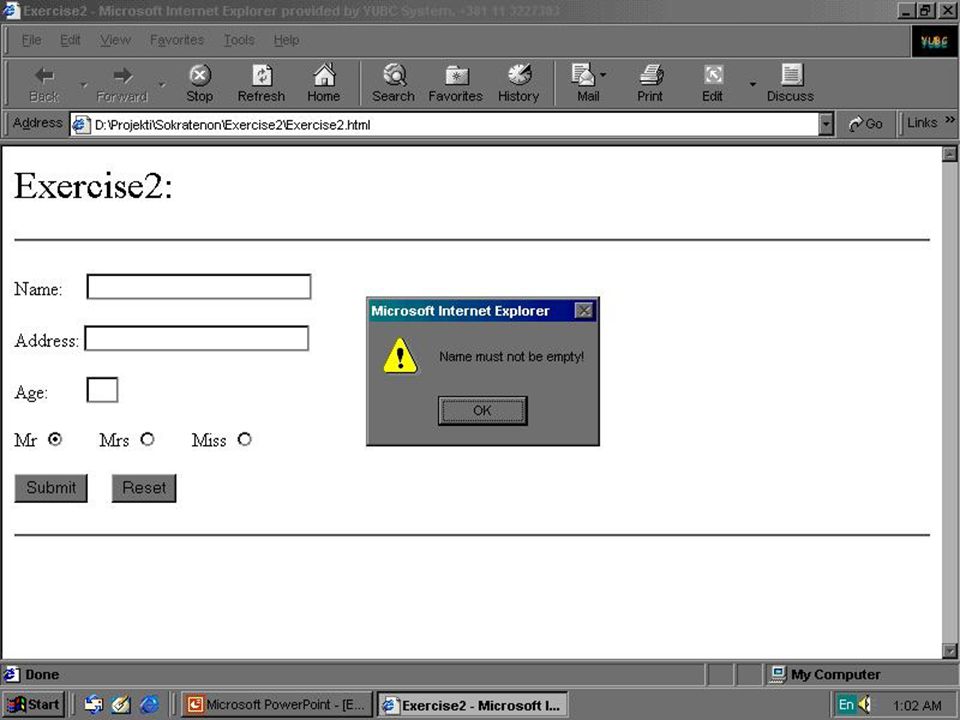
Task: Click the page icon in the address bar
Action: pos(81,125)
